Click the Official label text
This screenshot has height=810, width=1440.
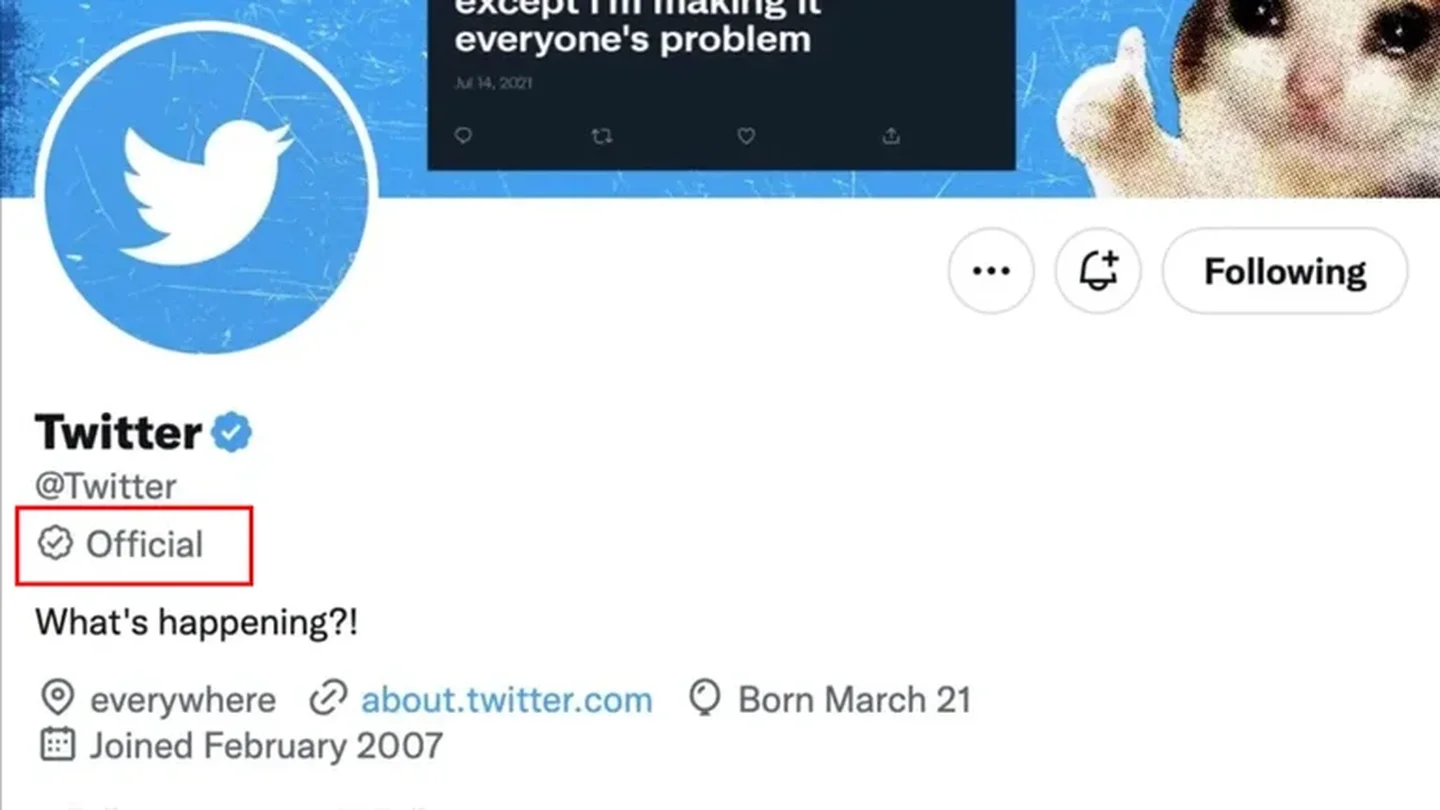pyautogui.click(x=144, y=544)
